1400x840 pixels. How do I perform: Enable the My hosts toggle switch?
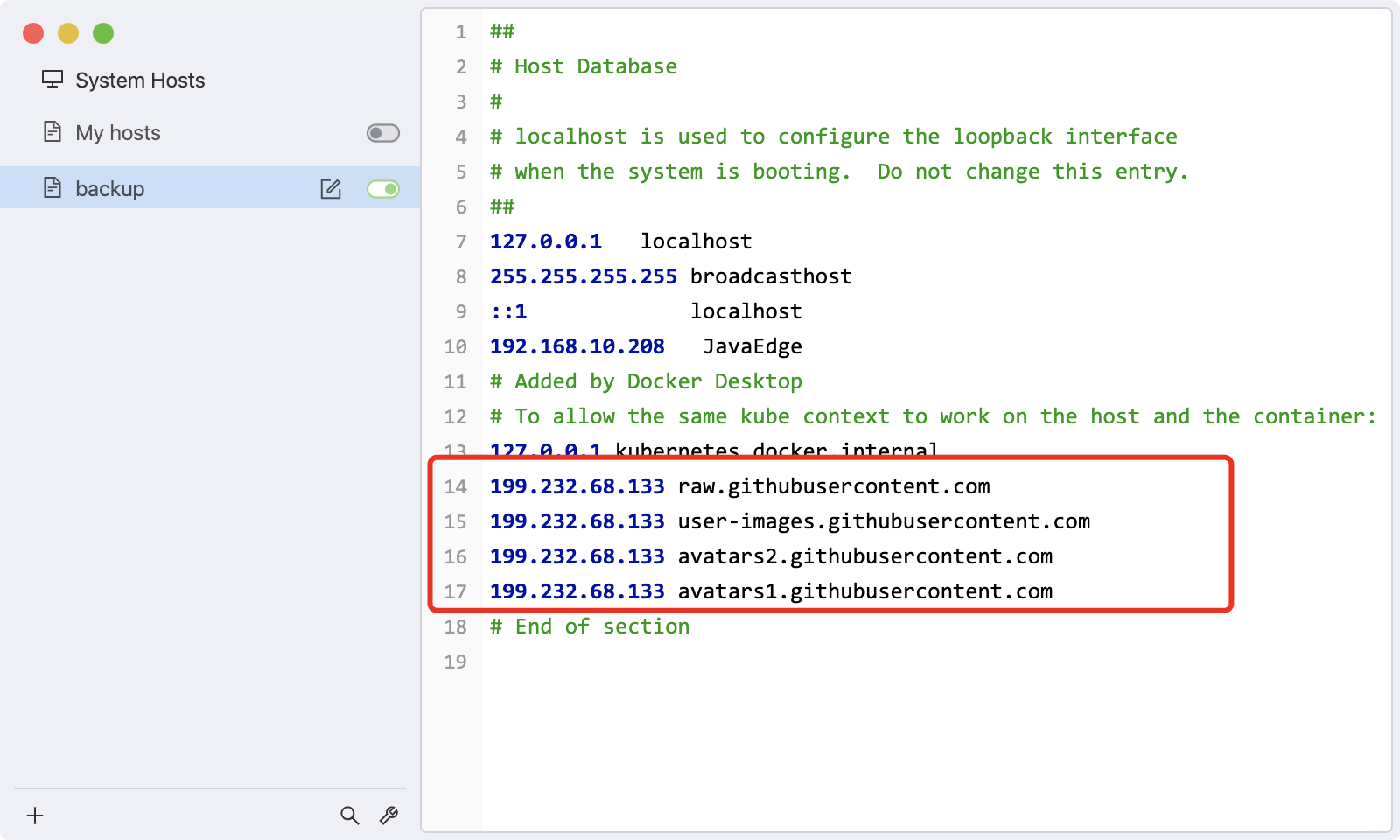pos(383,132)
